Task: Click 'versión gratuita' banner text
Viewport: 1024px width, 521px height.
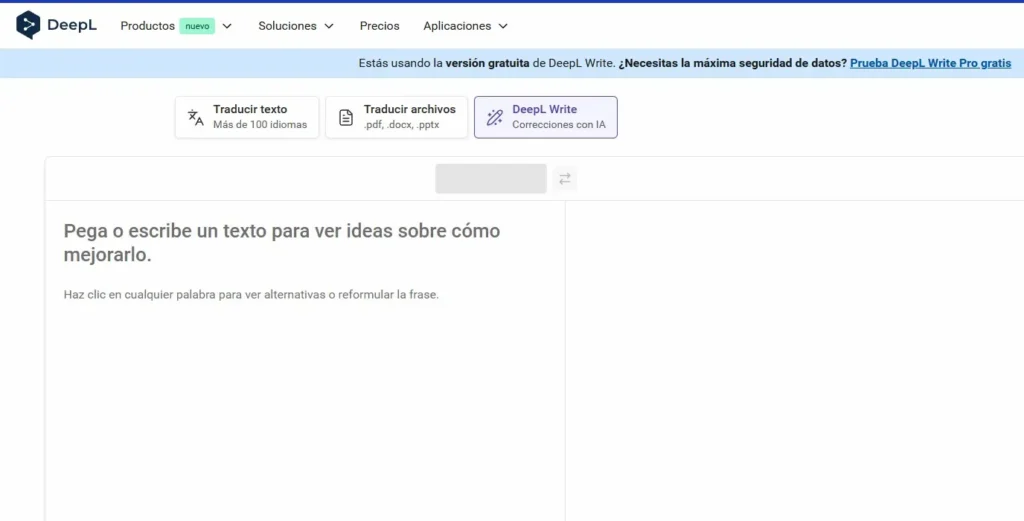Action: [487, 63]
